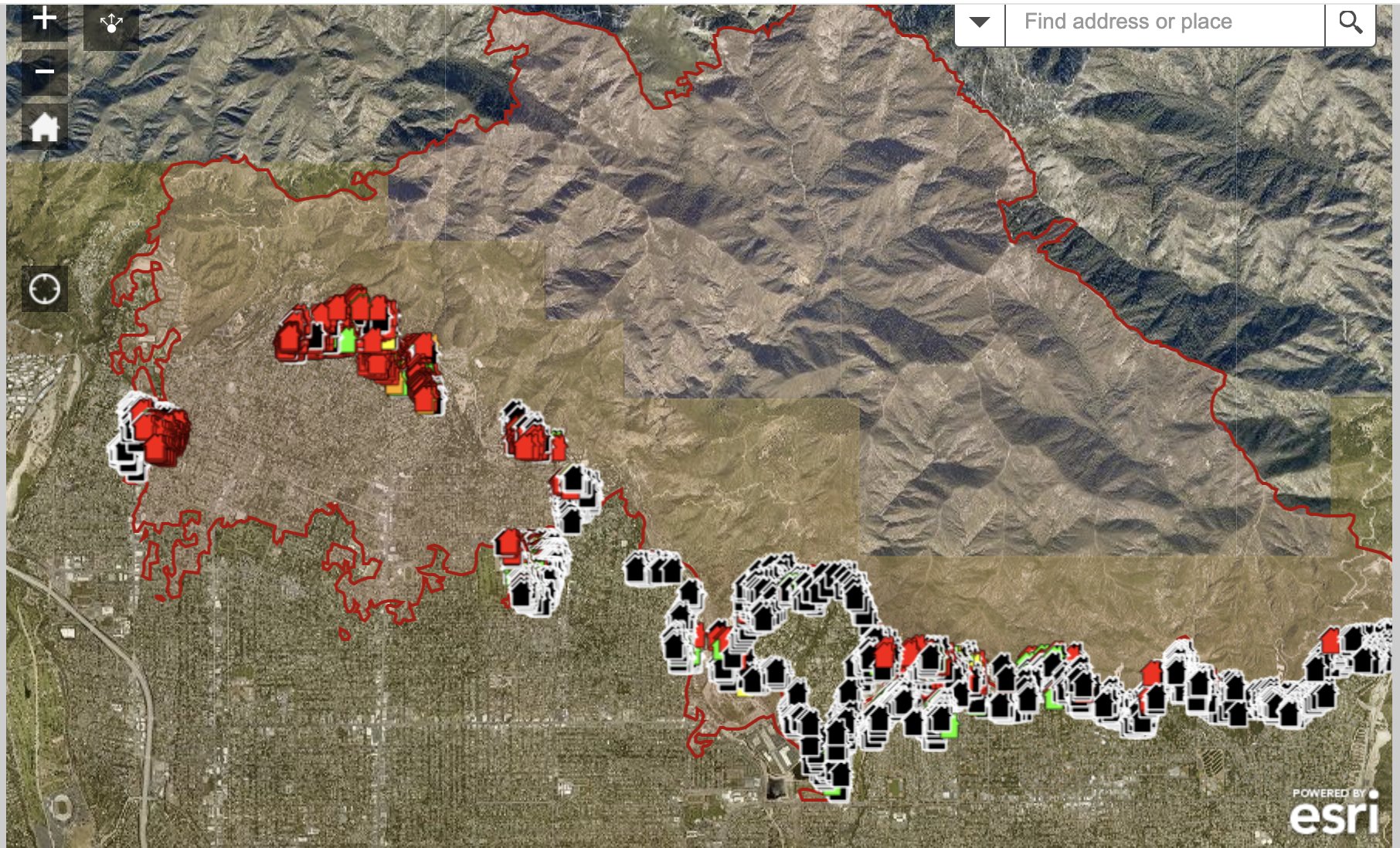1400x848 pixels.
Task: Return to default map extent home
Action: pyautogui.click(x=45, y=127)
